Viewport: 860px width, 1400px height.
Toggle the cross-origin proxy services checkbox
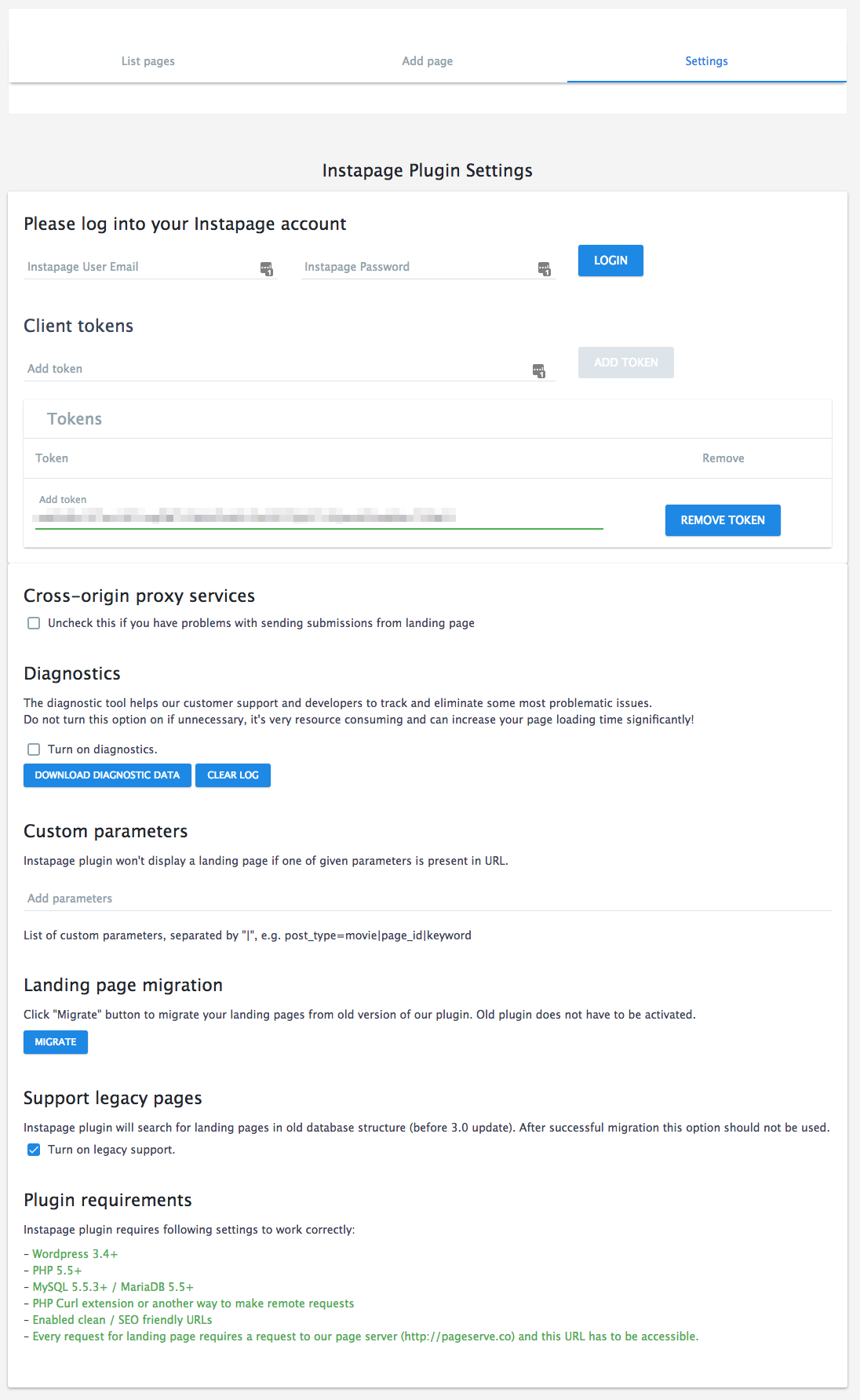pos(34,623)
